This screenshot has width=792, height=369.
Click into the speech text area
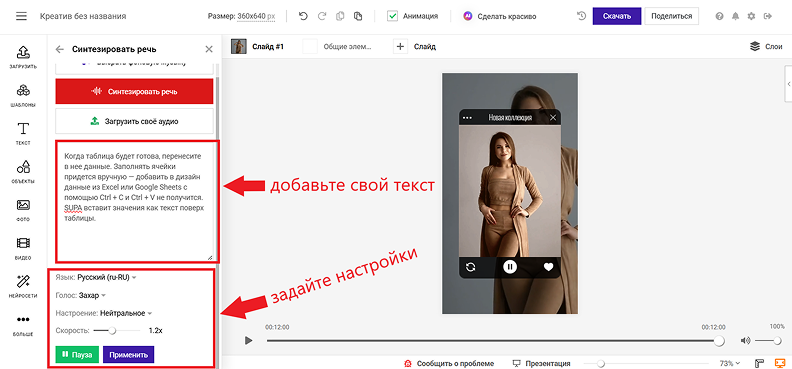[136, 201]
